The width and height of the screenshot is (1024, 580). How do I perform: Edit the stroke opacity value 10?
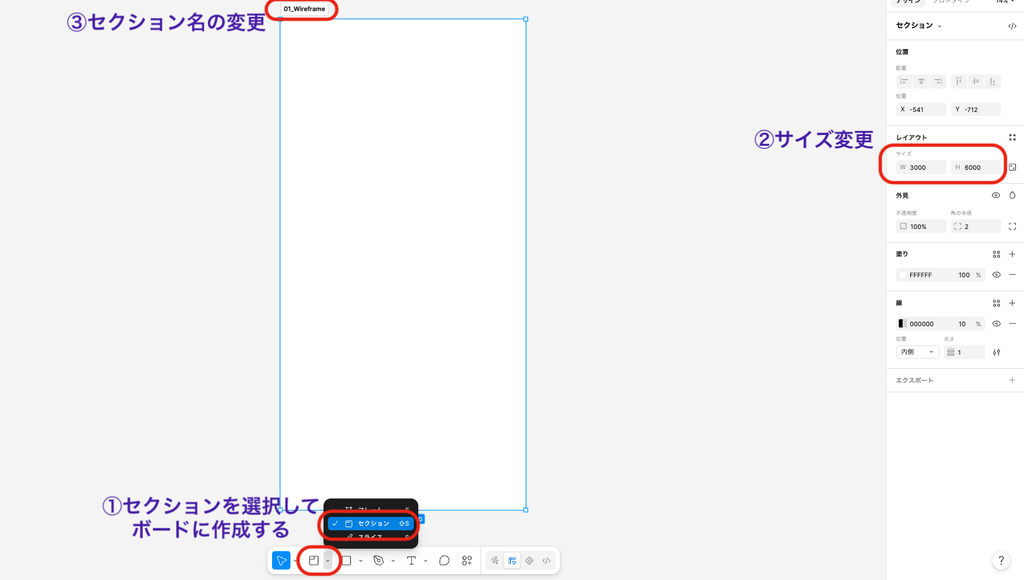tap(963, 323)
